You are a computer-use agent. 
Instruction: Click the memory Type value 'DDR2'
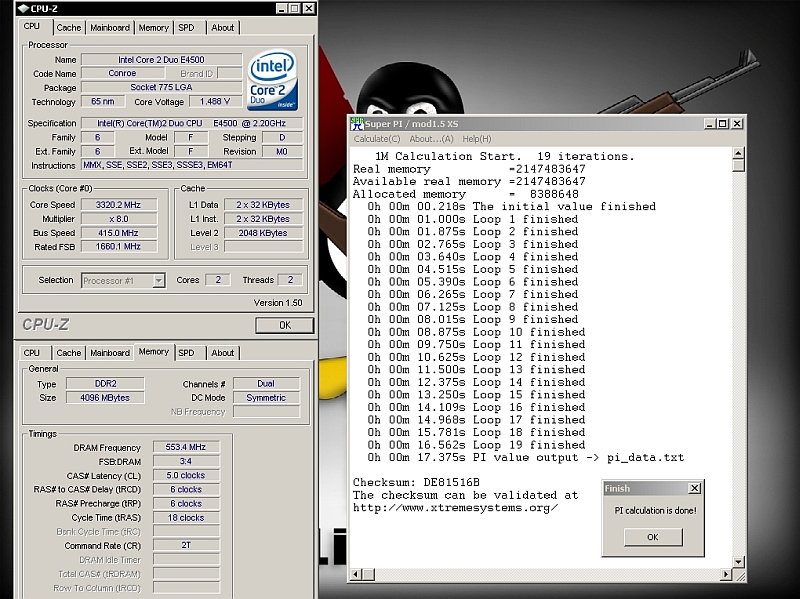(x=105, y=384)
